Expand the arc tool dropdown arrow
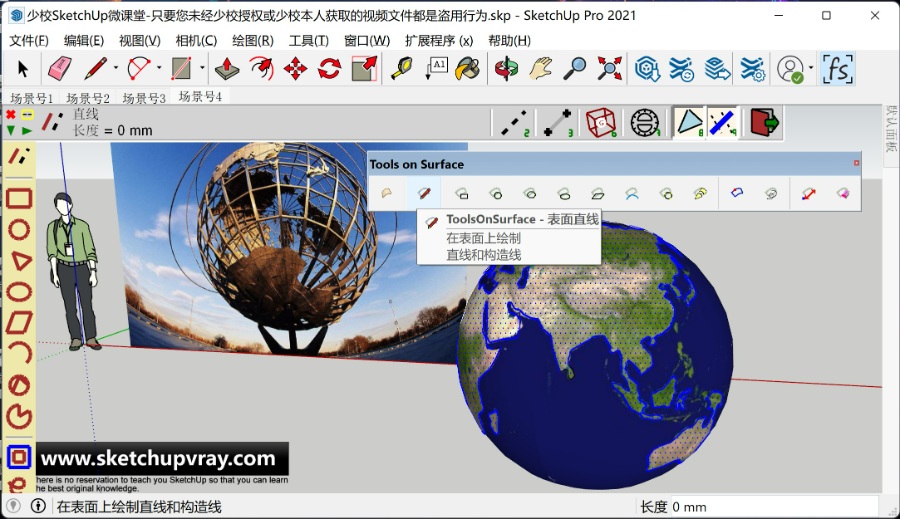Screen dimensions: 900x519 coord(159,68)
